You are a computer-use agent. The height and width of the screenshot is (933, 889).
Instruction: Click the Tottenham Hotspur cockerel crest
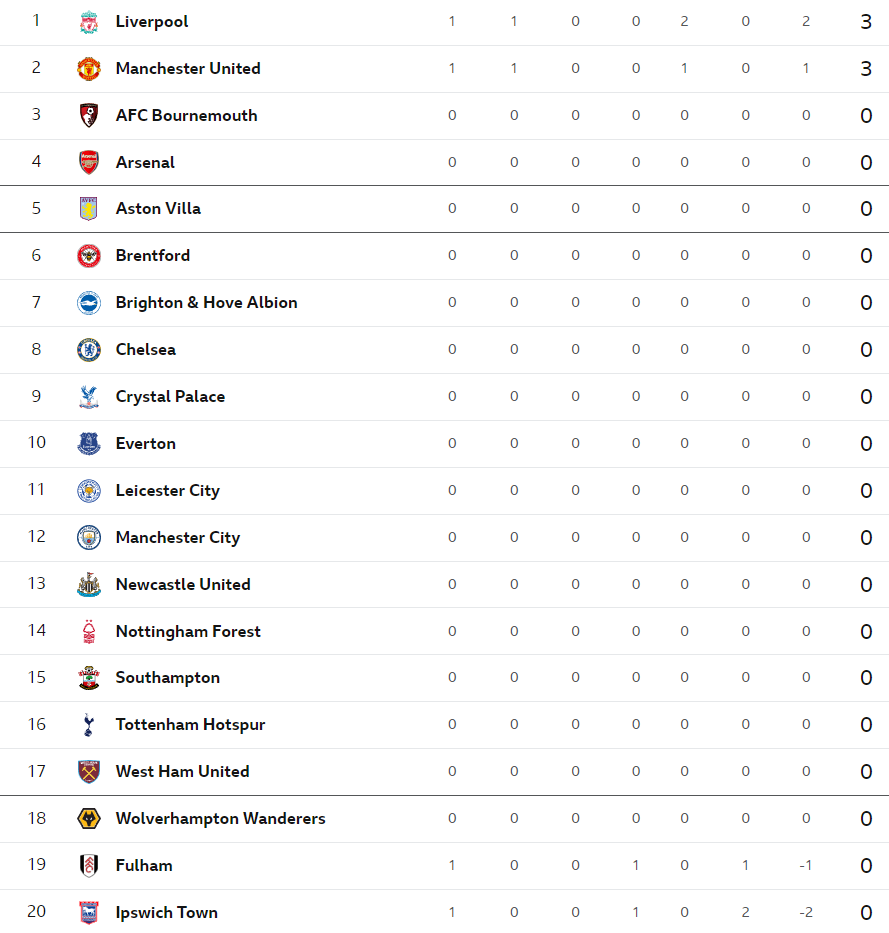tap(89, 725)
